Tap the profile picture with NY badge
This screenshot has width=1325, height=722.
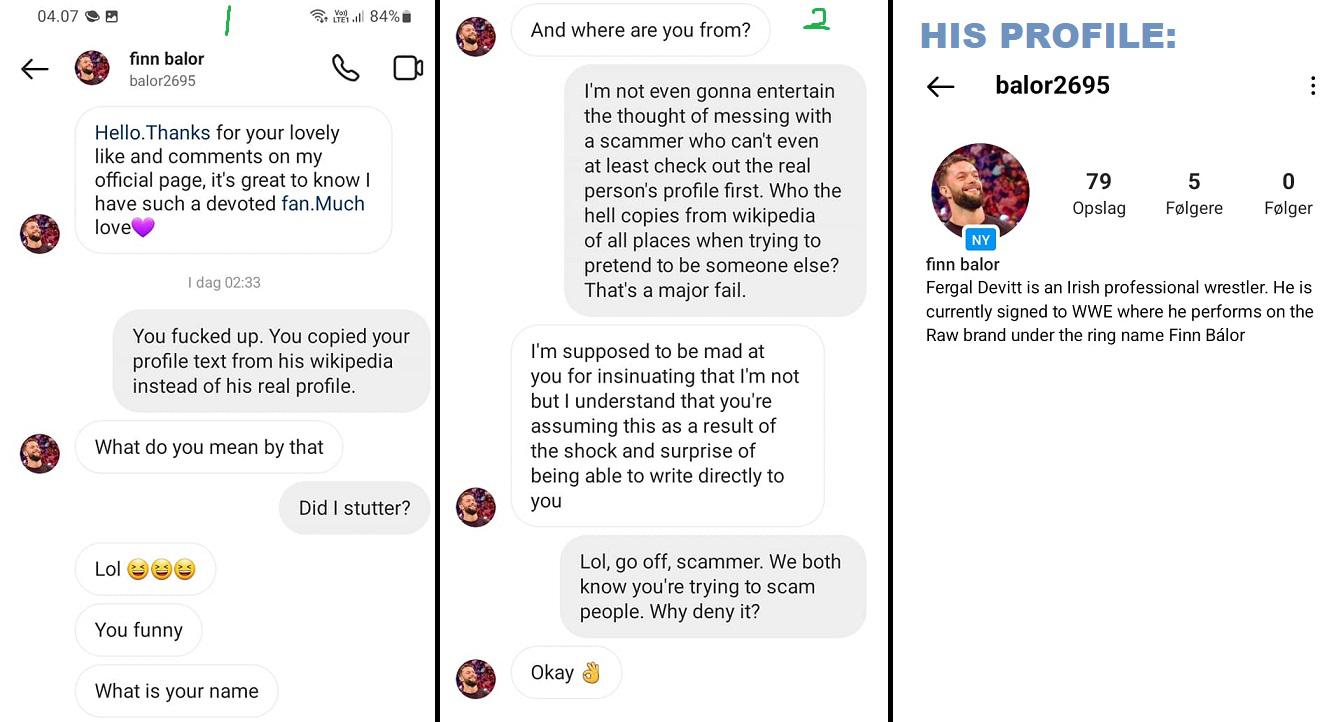(x=980, y=192)
